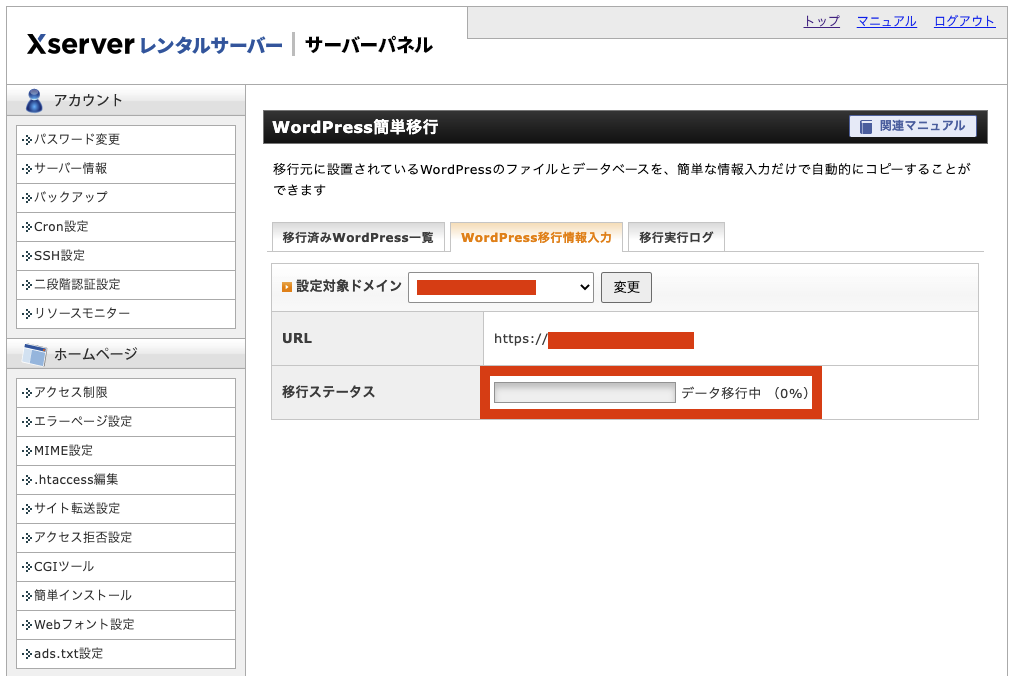This screenshot has width=1014, height=676.
Task: Open 二段階認証設定
Action: (126, 285)
